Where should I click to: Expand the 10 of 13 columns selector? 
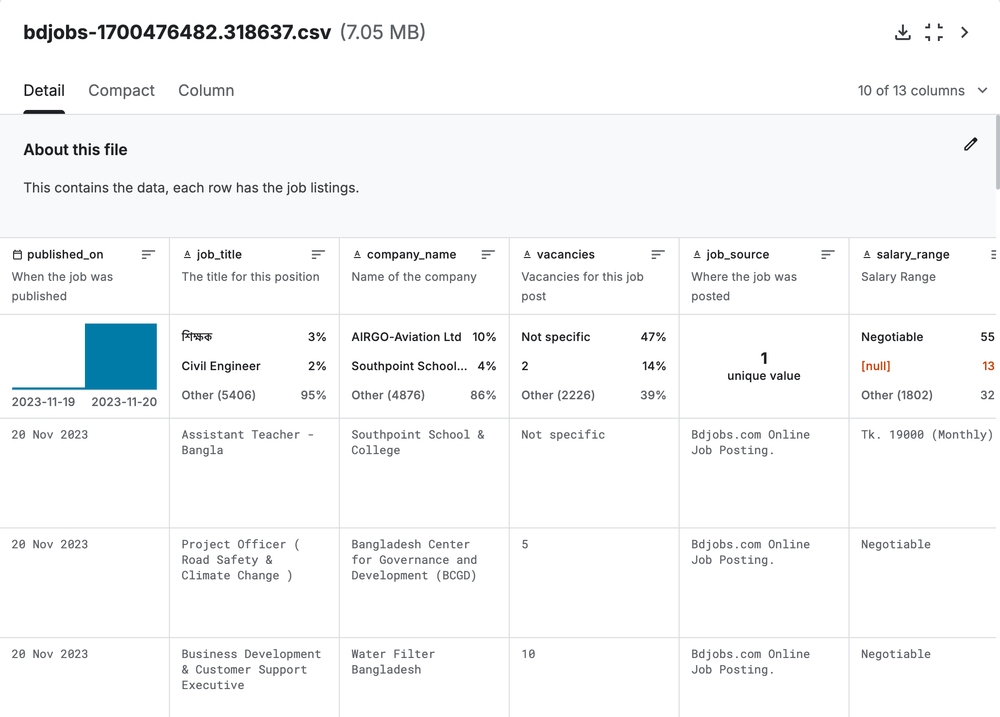[922, 90]
